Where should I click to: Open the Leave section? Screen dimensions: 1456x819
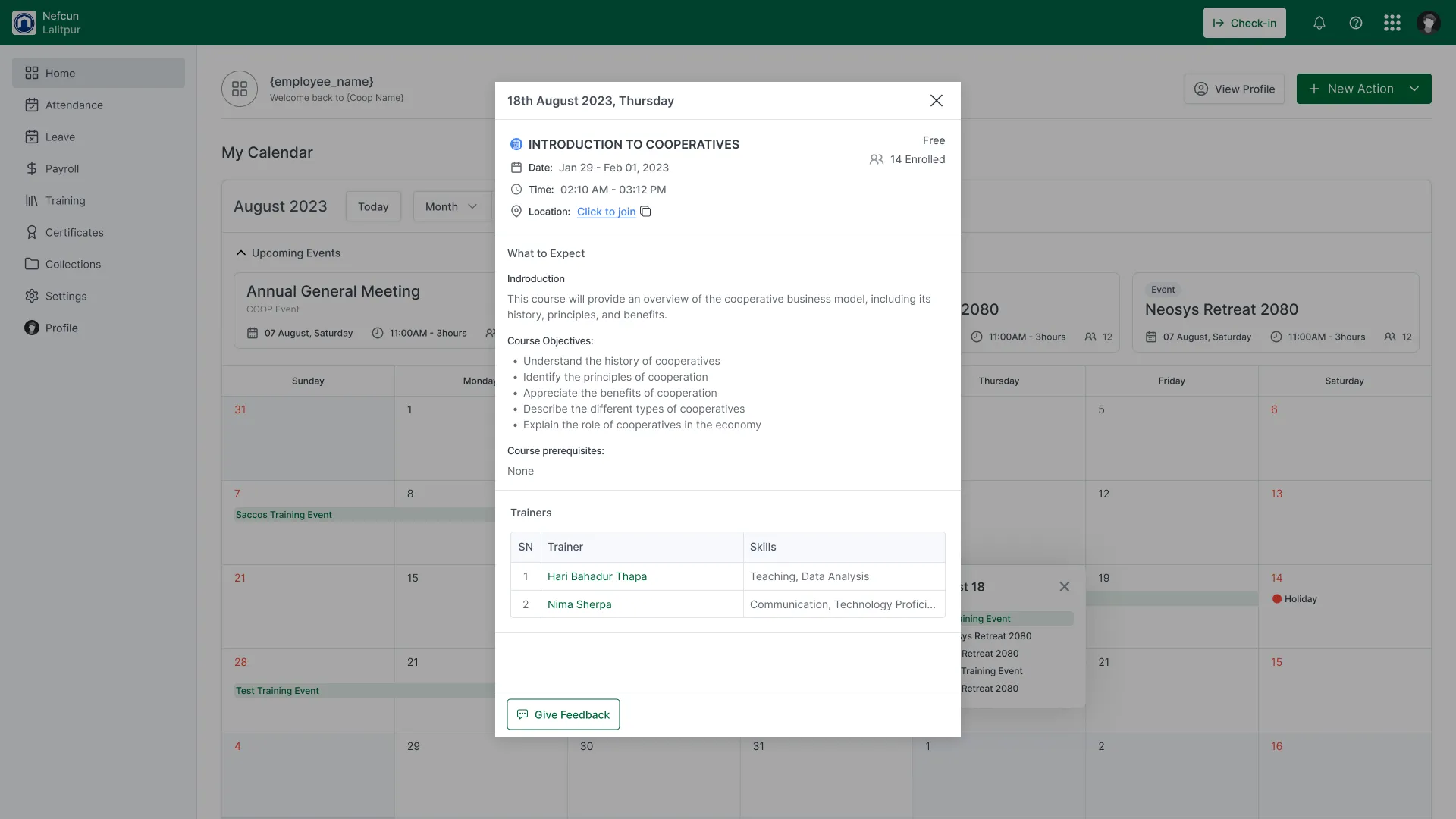99,136
